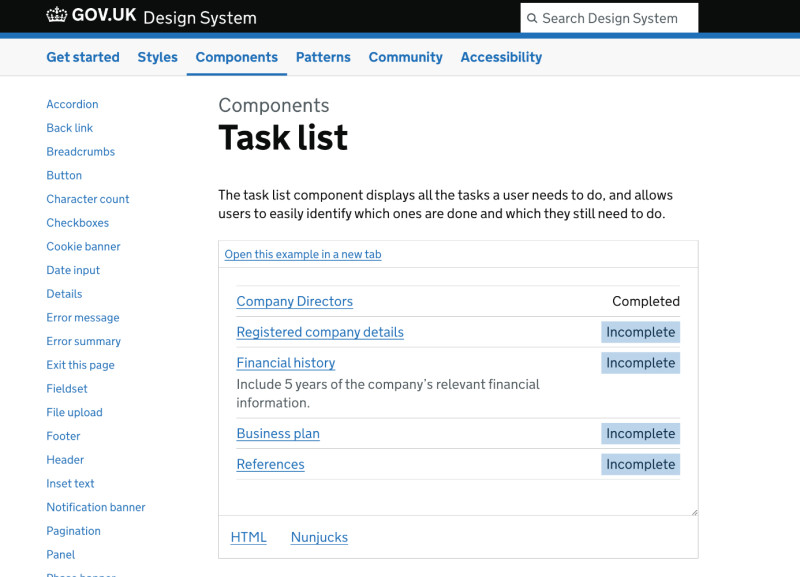
Task: Grab the example frame resize handle
Action: pyautogui.click(x=693, y=511)
